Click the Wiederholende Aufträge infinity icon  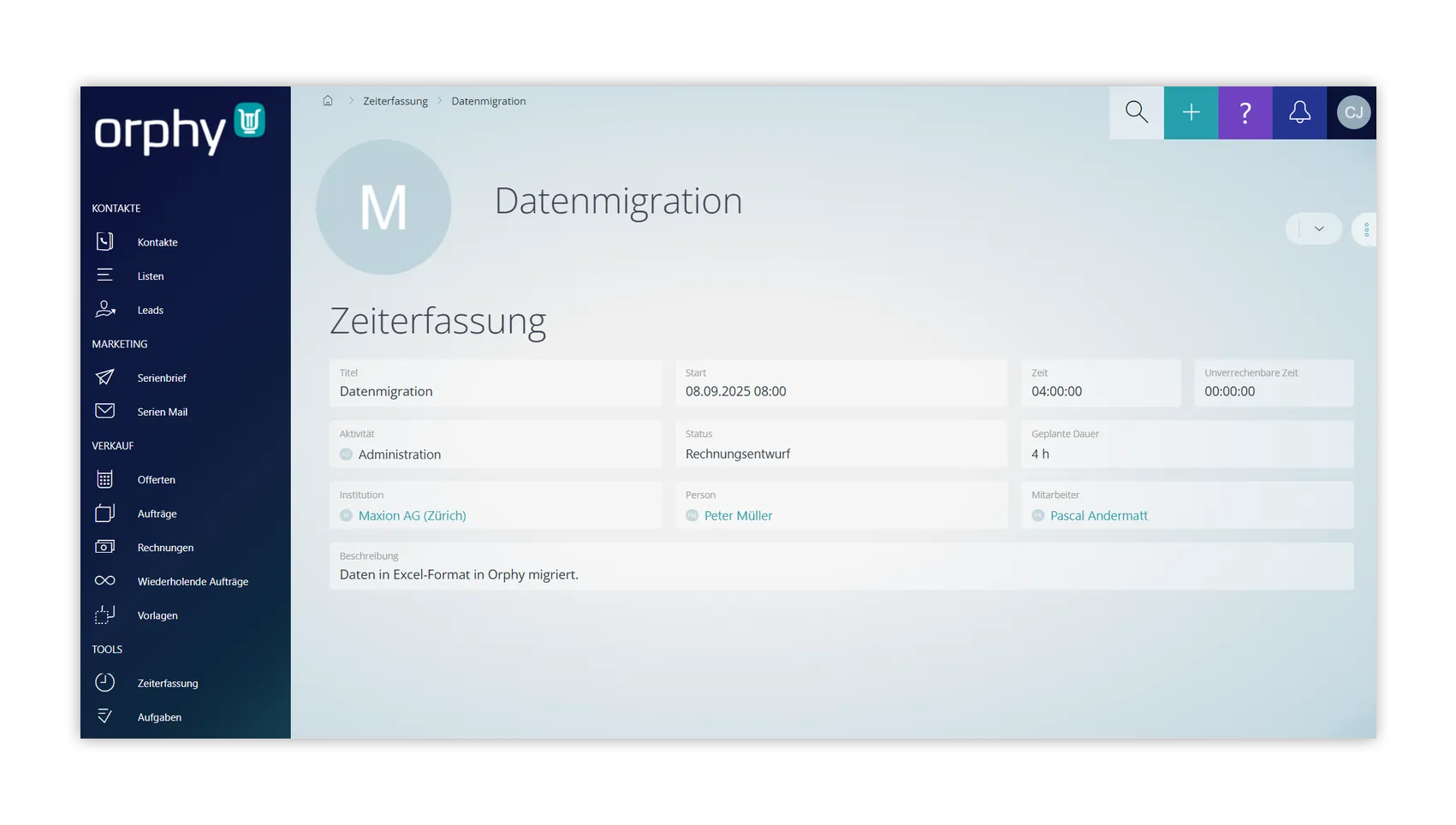pyautogui.click(x=104, y=581)
